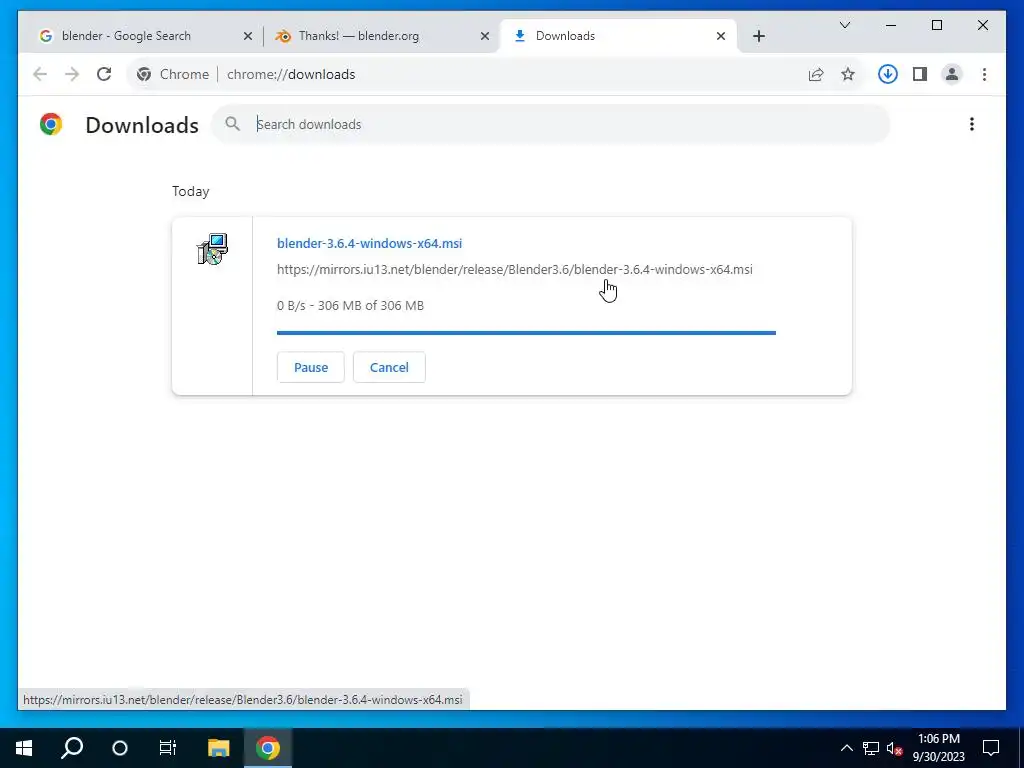The width and height of the screenshot is (1024, 768).
Task: Click the network tray icon
Action: (x=871, y=748)
